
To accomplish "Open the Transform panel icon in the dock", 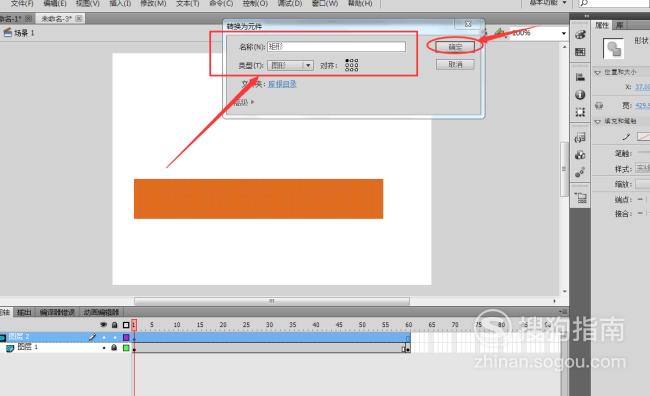I will pos(580,112).
